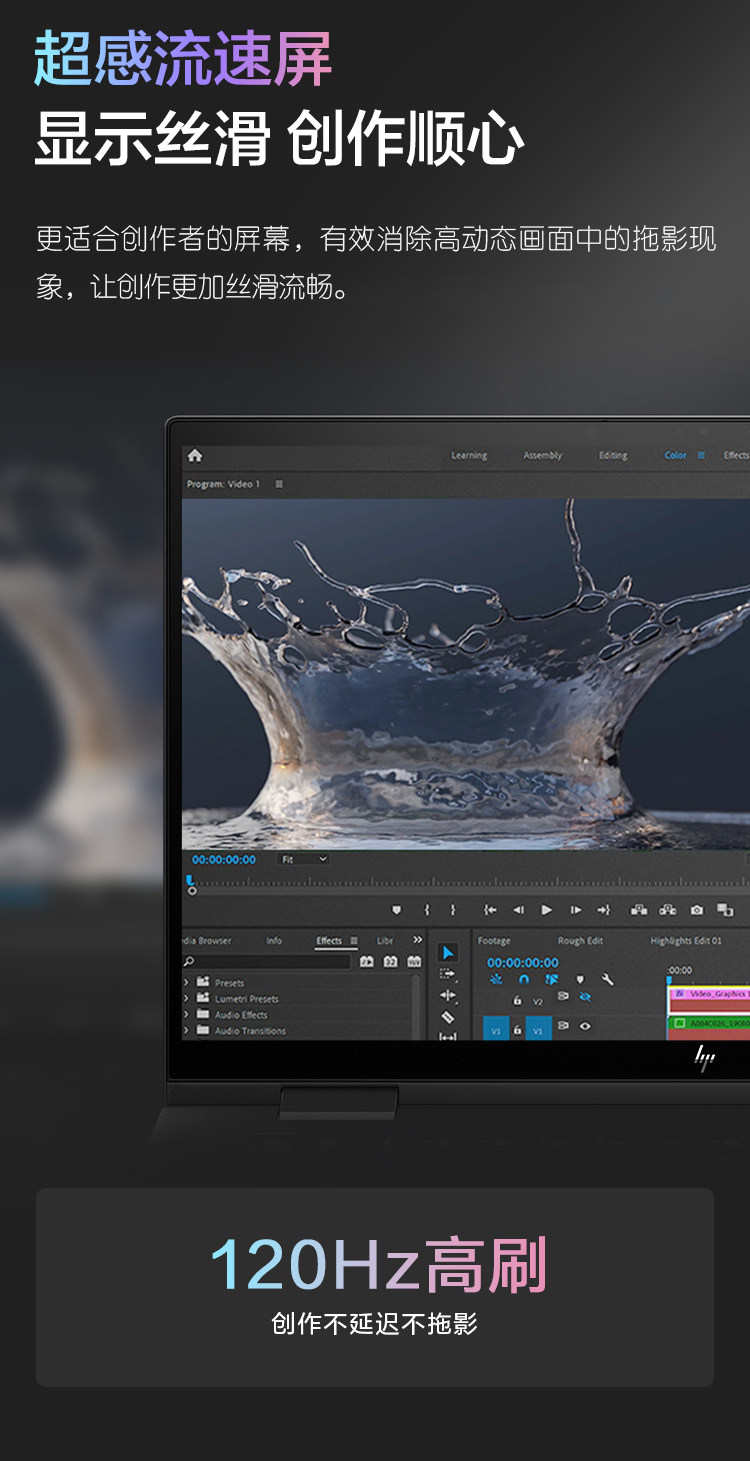Viewport: 750px width, 1461px height.
Task: Toggle Snap magnet in the timeline
Action: click(523, 980)
